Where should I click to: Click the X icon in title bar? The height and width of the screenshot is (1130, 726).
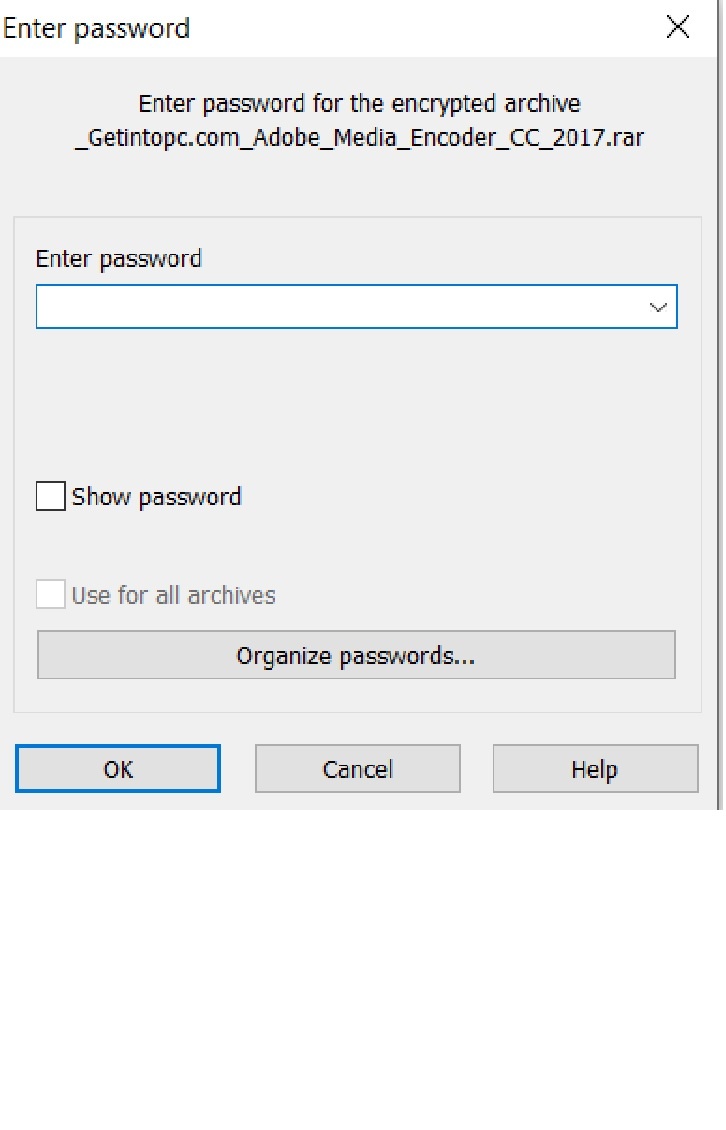[677, 27]
